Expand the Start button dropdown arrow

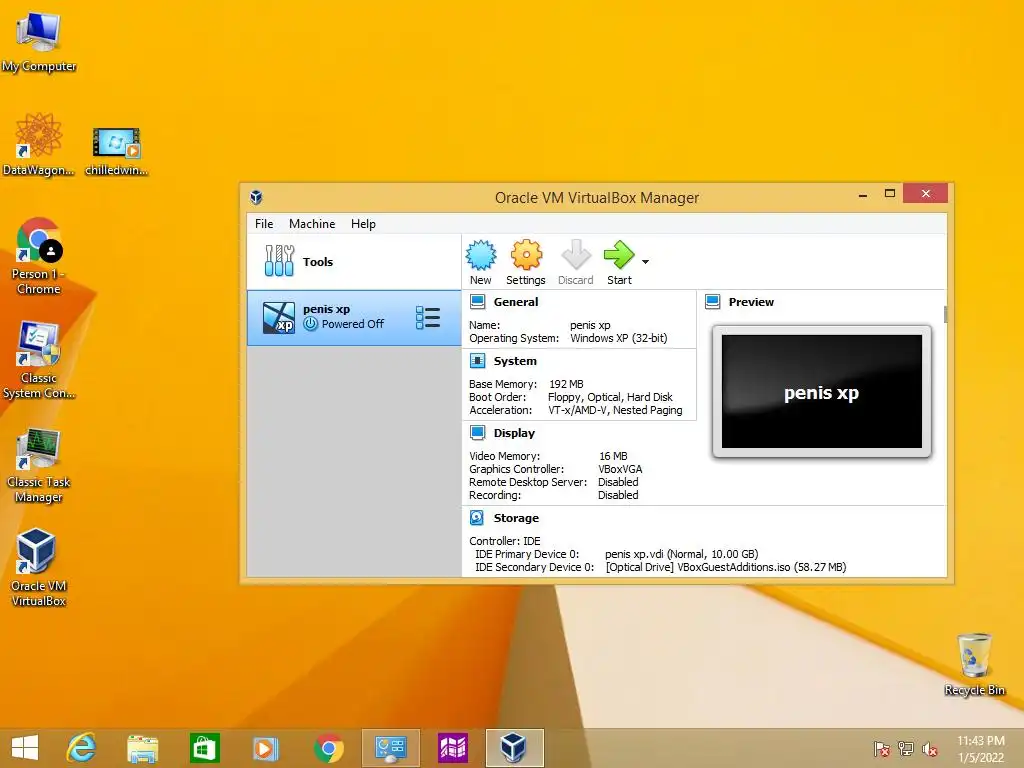coord(645,262)
